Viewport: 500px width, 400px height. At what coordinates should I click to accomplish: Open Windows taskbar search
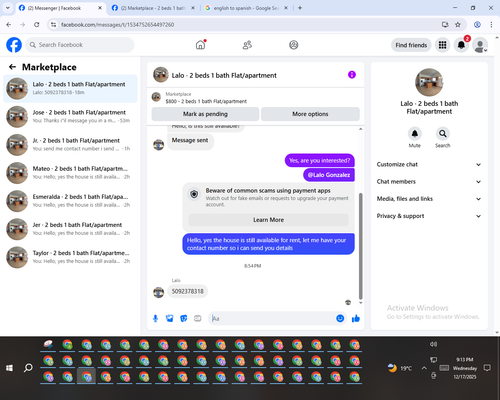(28, 368)
